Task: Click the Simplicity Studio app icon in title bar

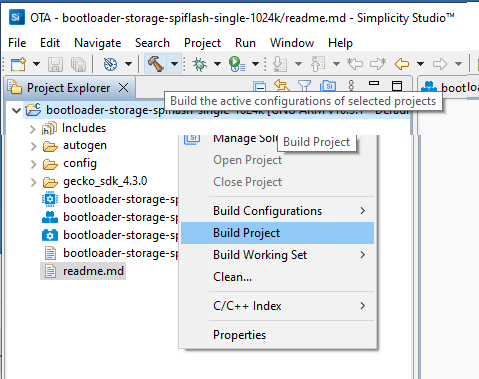Action: tap(17, 17)
